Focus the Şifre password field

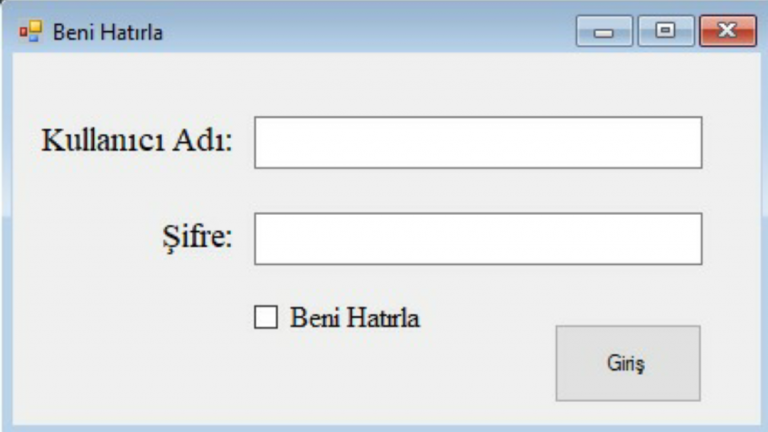[478, 239]
